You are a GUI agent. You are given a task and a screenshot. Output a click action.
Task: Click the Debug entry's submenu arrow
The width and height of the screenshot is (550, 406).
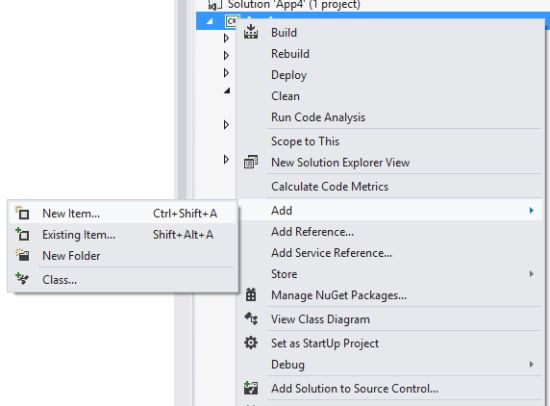[x=531, y=364]
